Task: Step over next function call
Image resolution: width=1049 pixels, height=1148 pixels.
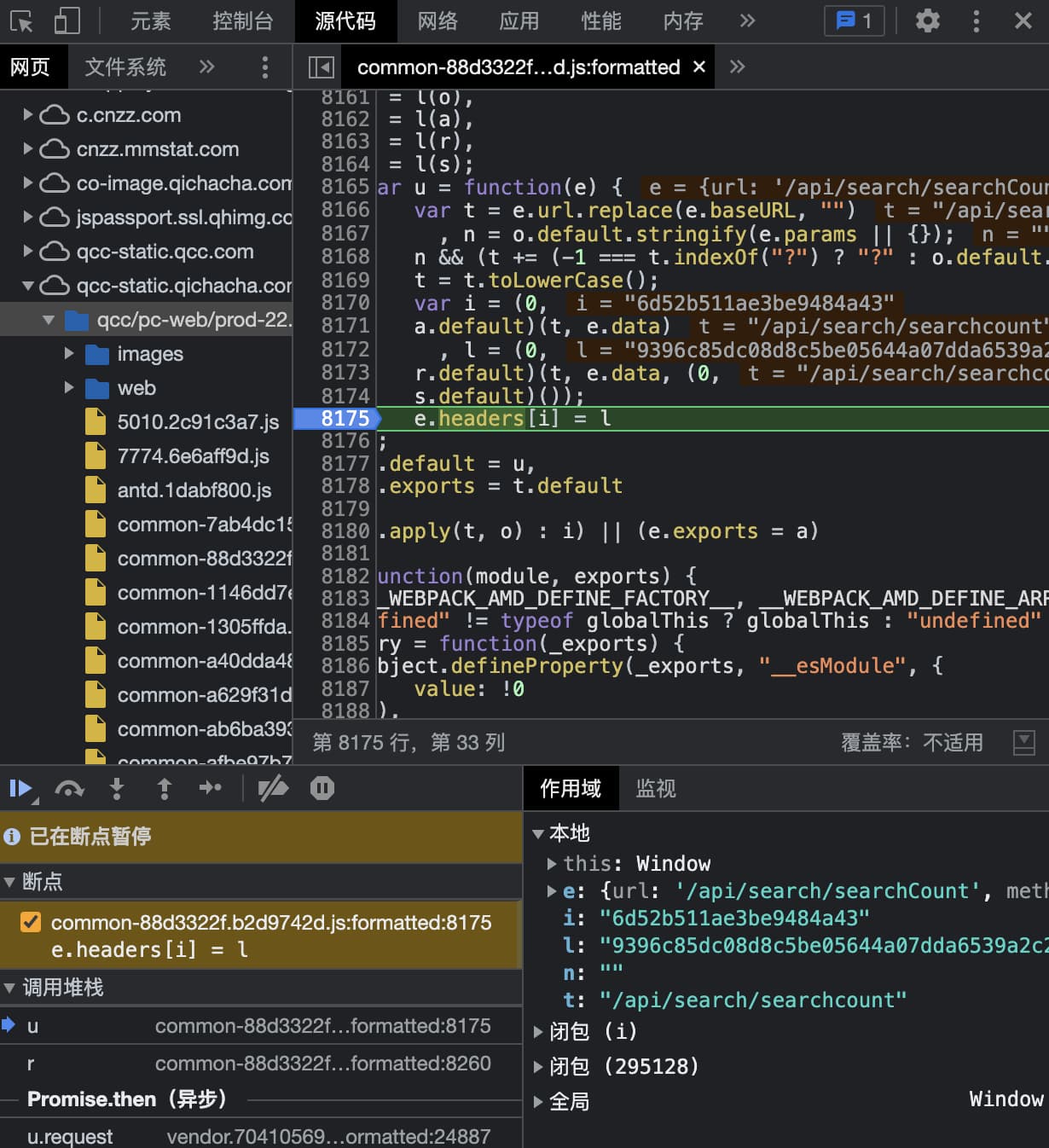Action: point(69,788)
